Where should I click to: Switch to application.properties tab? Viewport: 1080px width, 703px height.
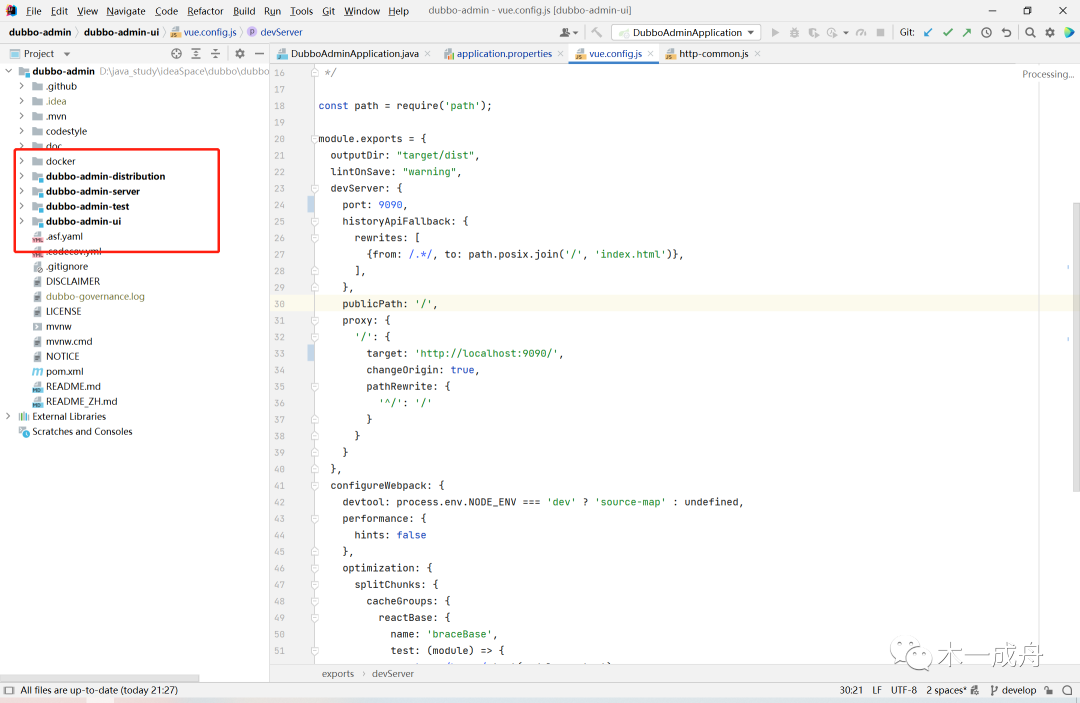coord(504,54)
